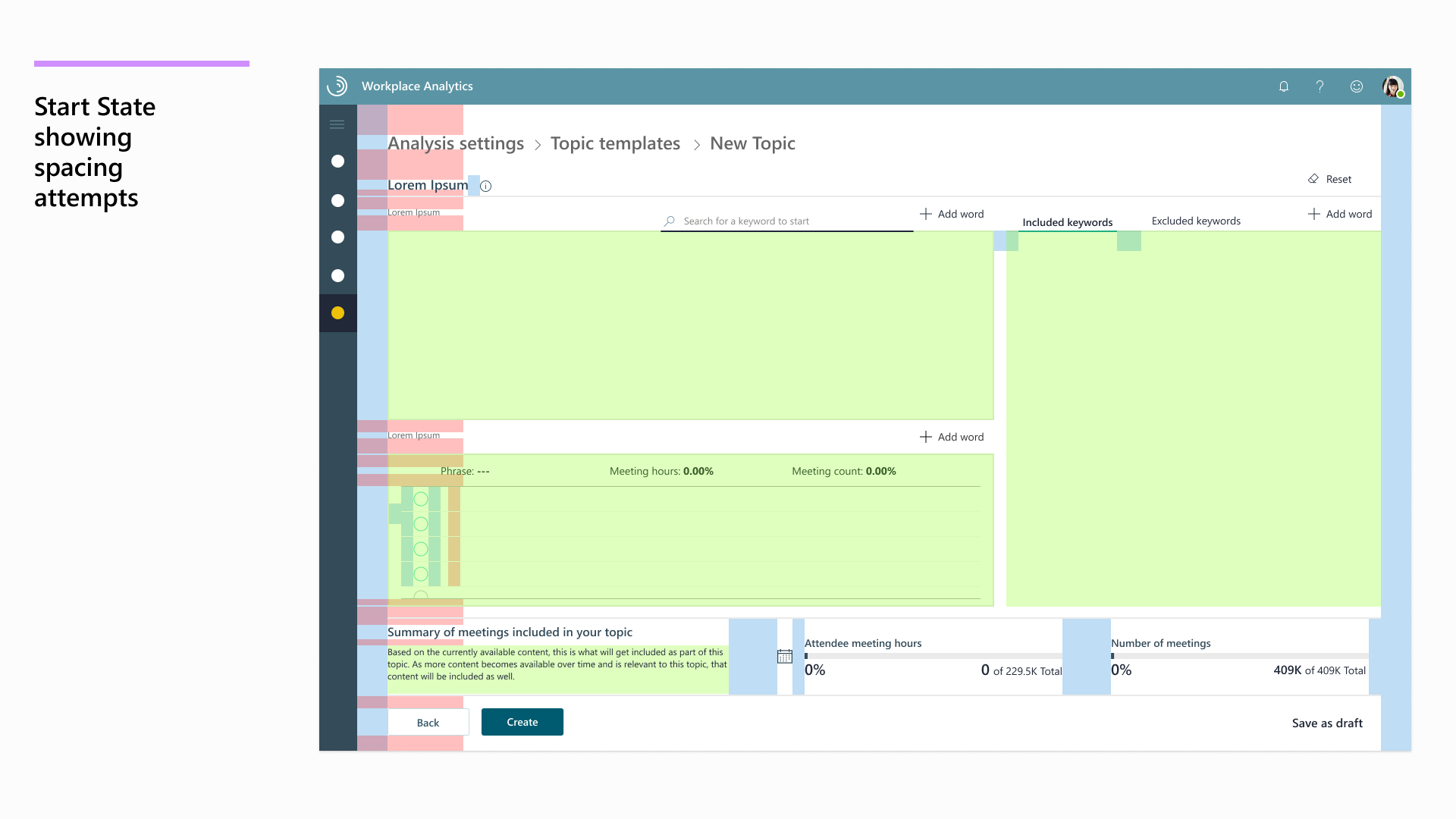Viewport: 1456px width, 819px height.
Task: Click the info icon beside Lorem Ipsum title
Action: pyautogui.click(x=486, y=186)
